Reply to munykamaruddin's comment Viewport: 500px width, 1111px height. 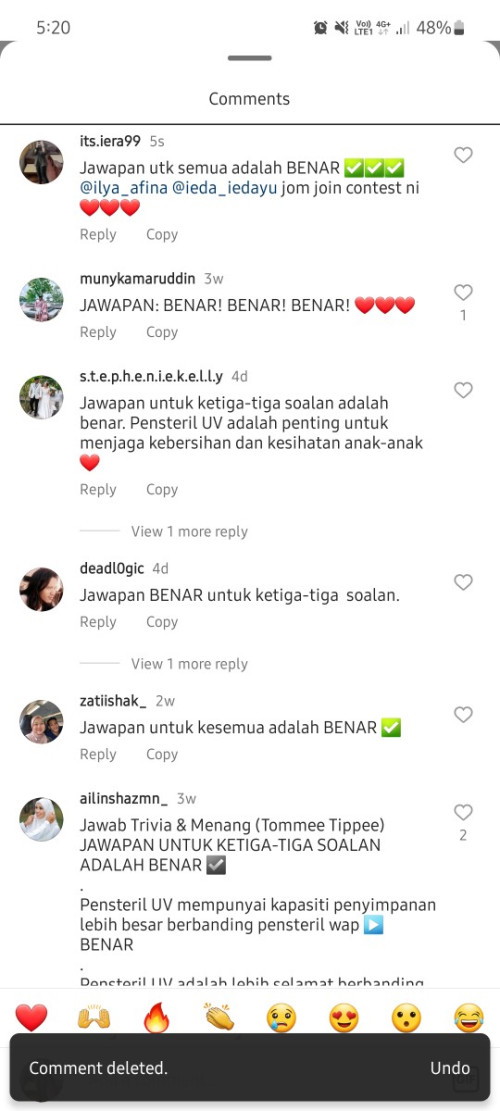point(98,332)
